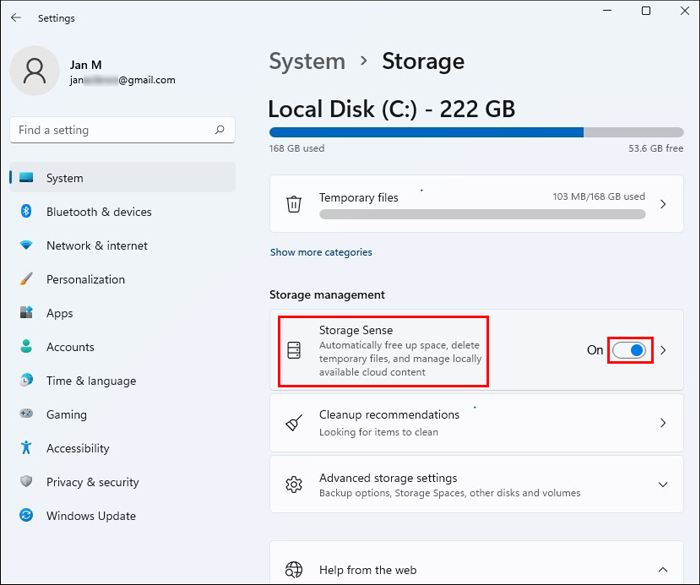Click the gmail.com account email text
This screenshot has width=700, height=585.
tap(122, 80)
